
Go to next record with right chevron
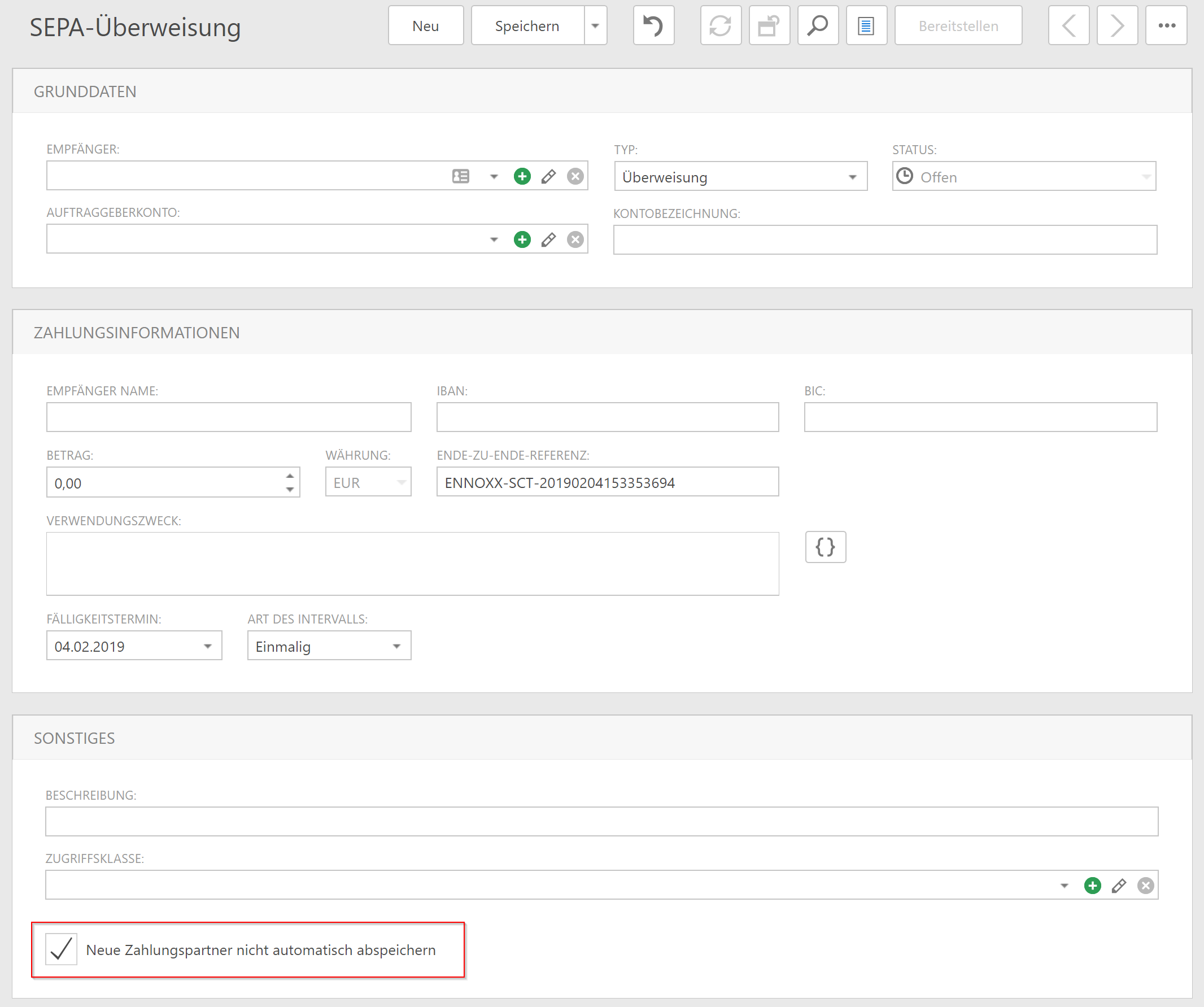point(1116,26)
